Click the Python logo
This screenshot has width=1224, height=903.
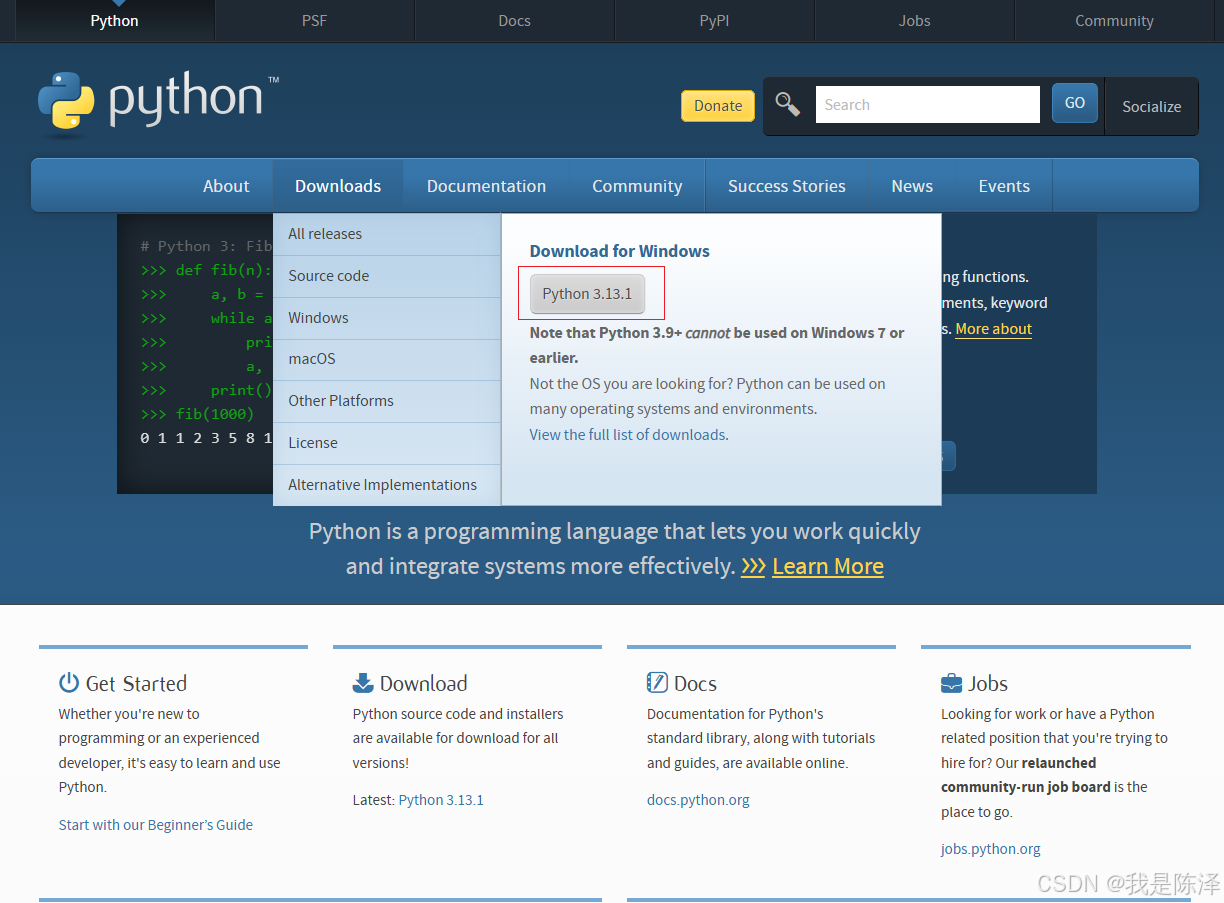tap(157, 101)
